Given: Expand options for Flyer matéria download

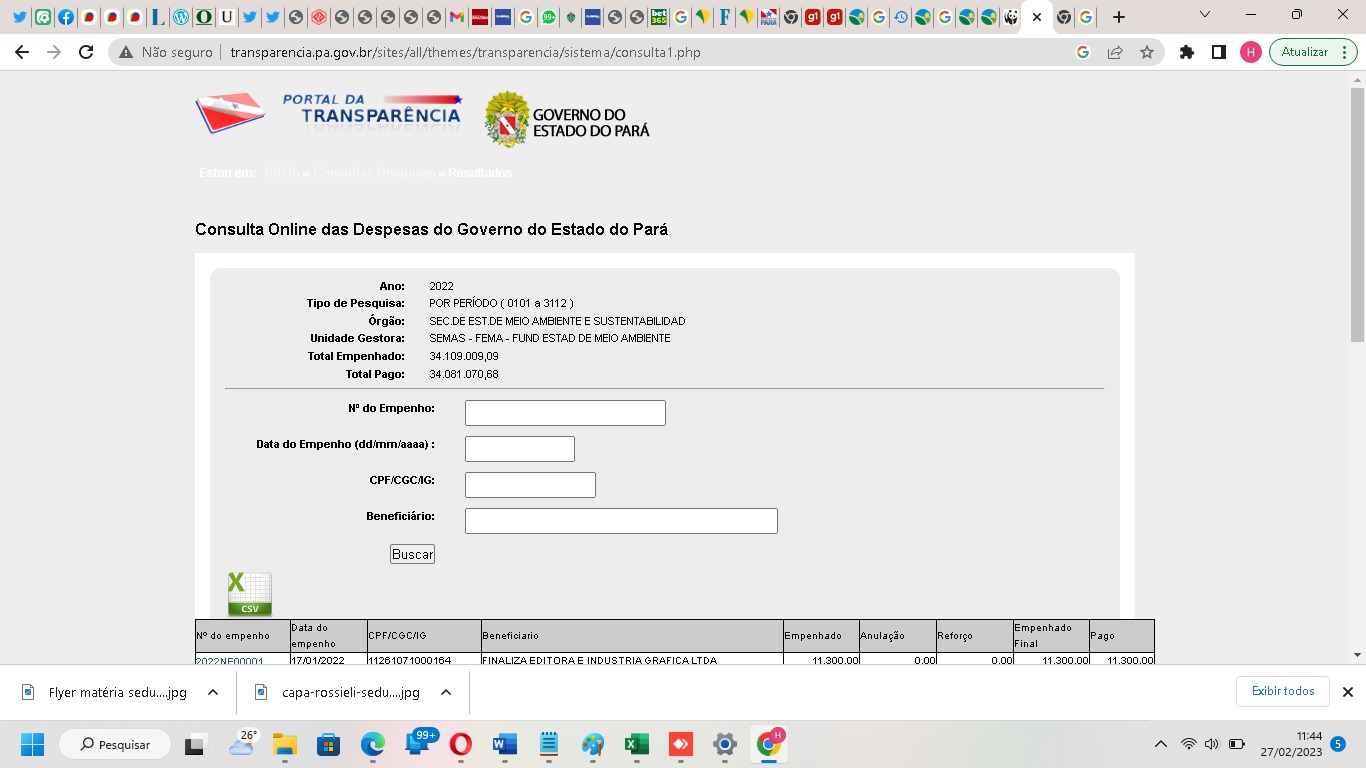Looking at the screenshot, I should [213, 692].
